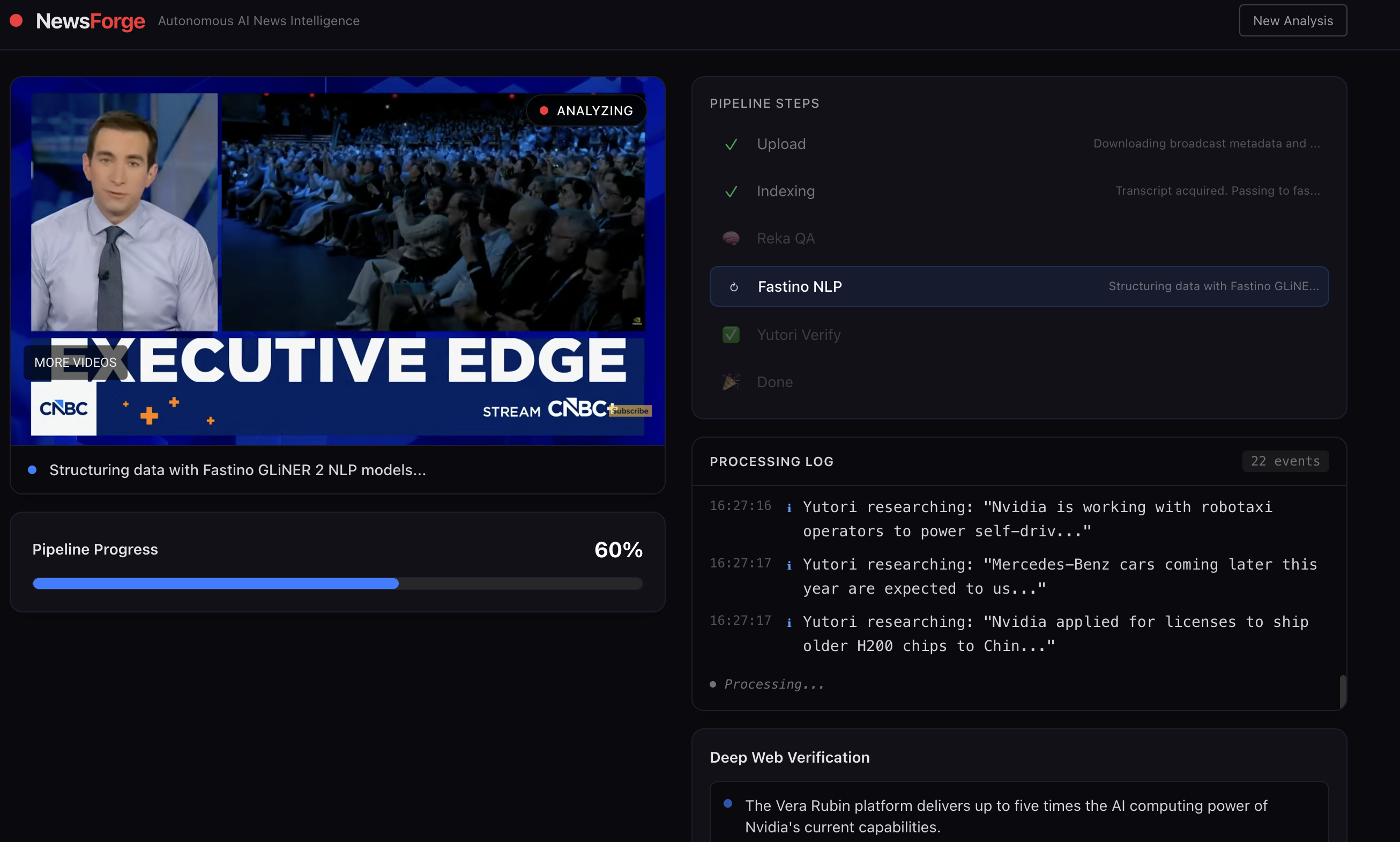Click the Upload step checkmark icon
The width and height of the screenshot is (1400, 842).
point(731,144)
